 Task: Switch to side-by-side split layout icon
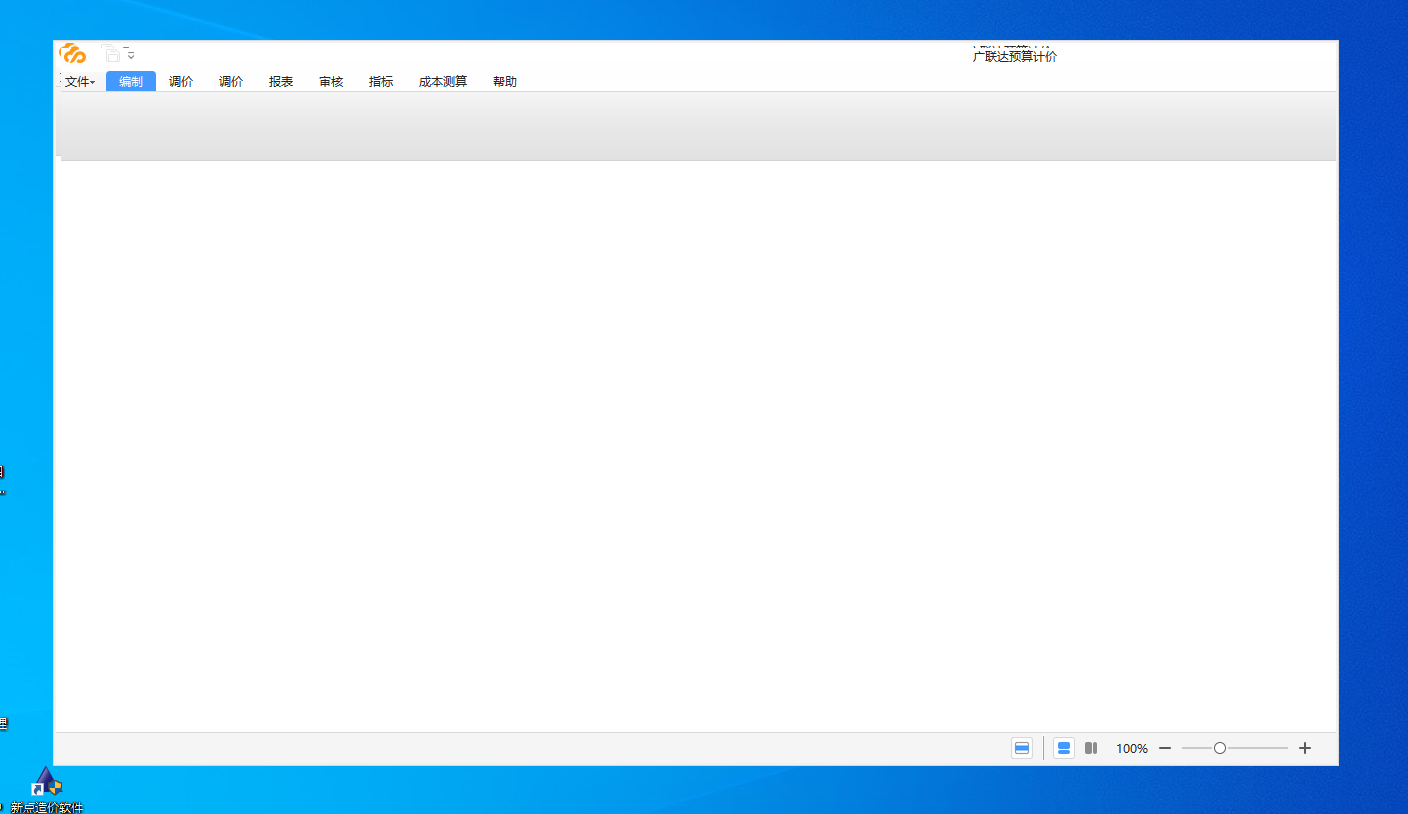pyautogui.click(x=1091, y=748)
